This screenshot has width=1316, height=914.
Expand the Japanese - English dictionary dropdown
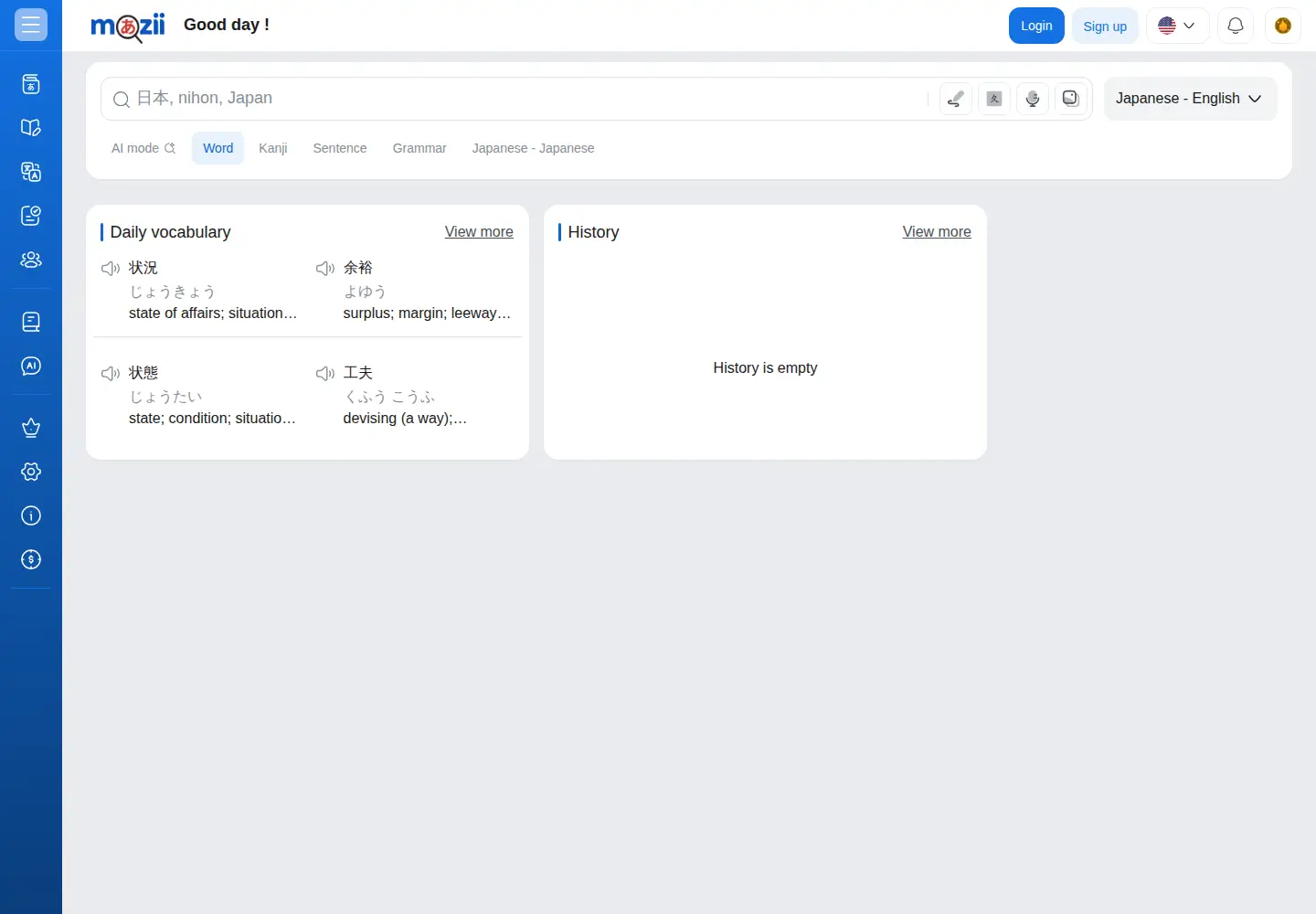1190,99
